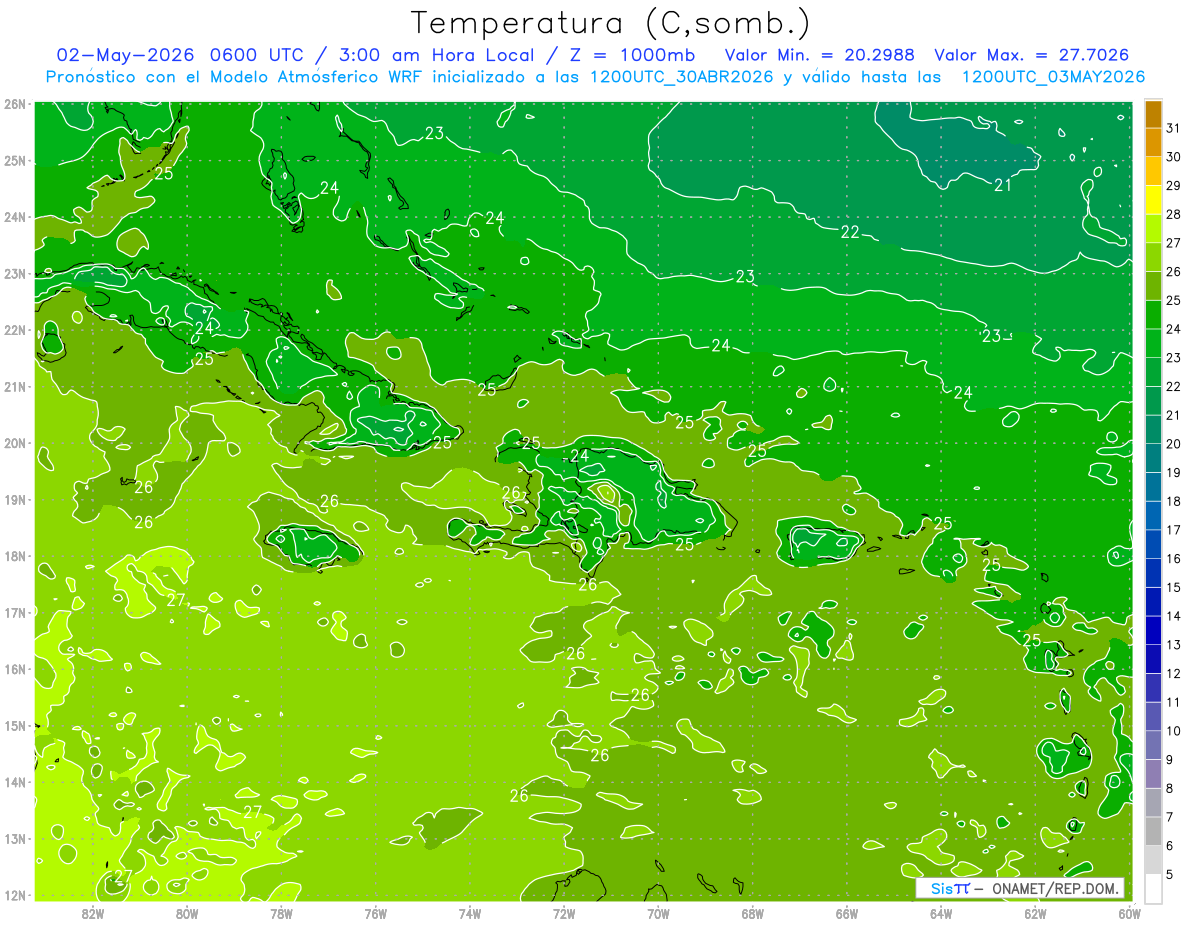This screenshot has width=1200, height=927.
Task: Click the 60W longitude axis label
Action: click(1130, 912)
